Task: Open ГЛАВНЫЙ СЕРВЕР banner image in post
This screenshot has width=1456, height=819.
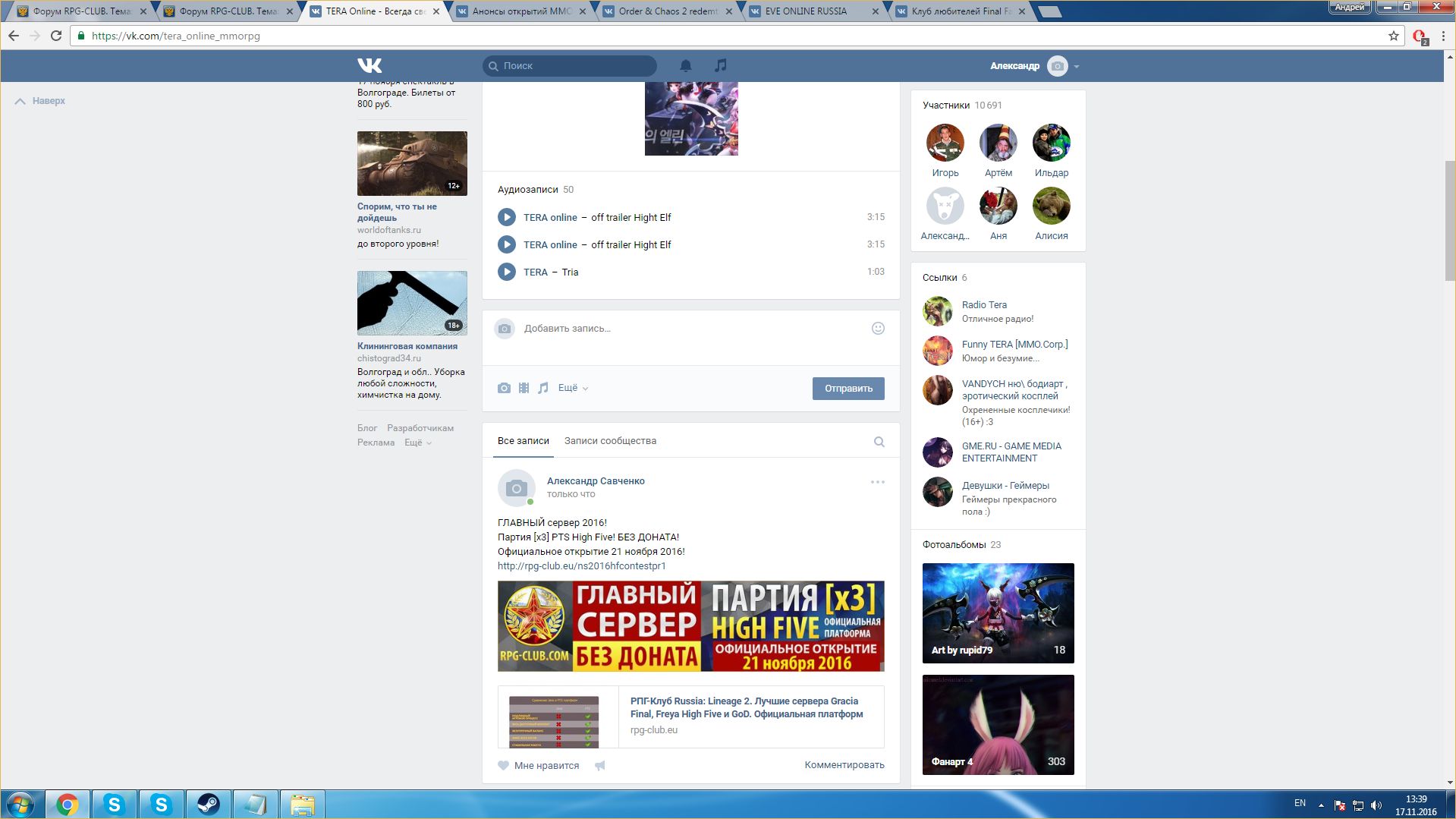Action: 690,626
